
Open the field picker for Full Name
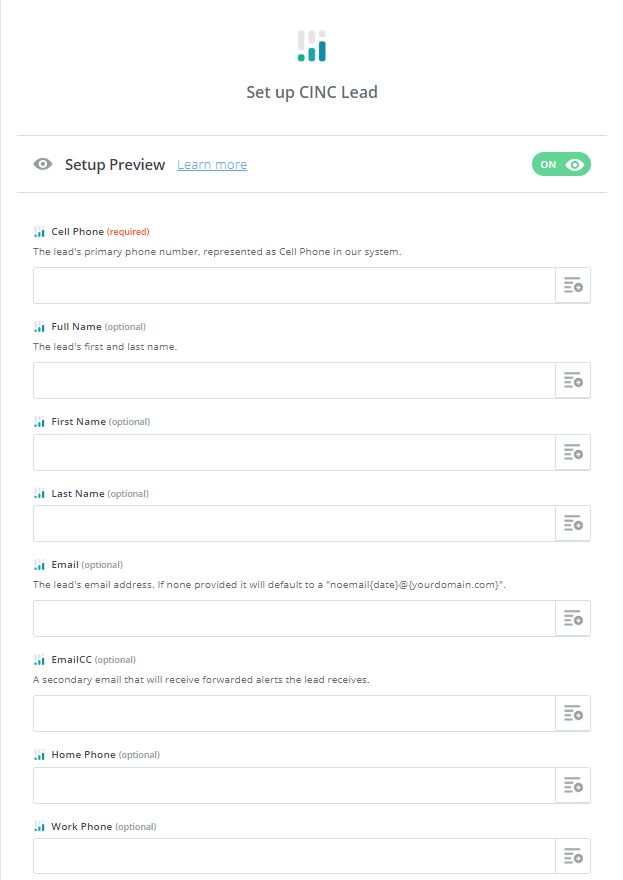point(573,380)
